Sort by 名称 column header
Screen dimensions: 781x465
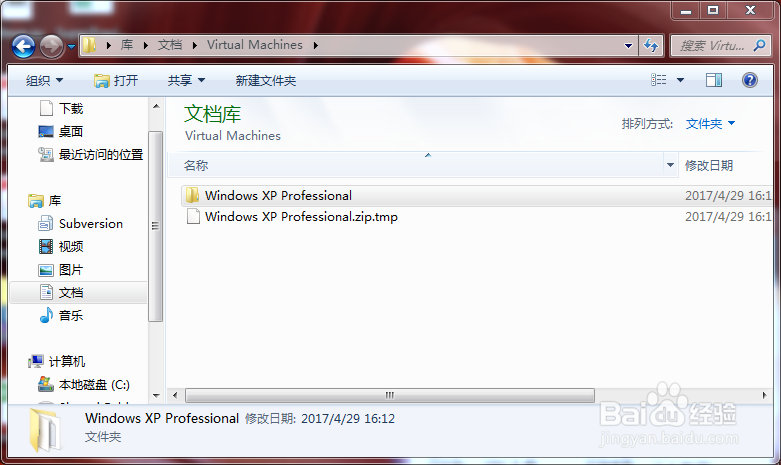pos(196,165)
